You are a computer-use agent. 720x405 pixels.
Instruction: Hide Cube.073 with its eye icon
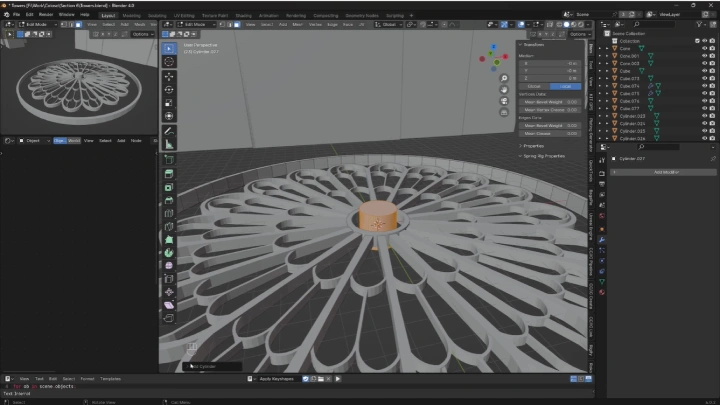(704, 79)
